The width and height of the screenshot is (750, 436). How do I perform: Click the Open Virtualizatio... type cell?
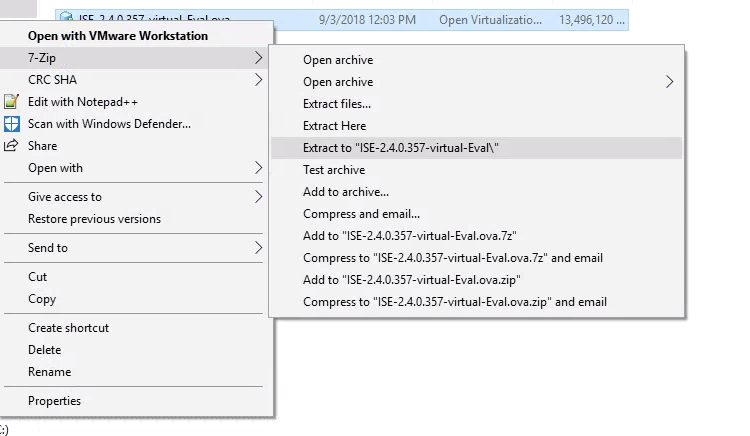point(490,20)
